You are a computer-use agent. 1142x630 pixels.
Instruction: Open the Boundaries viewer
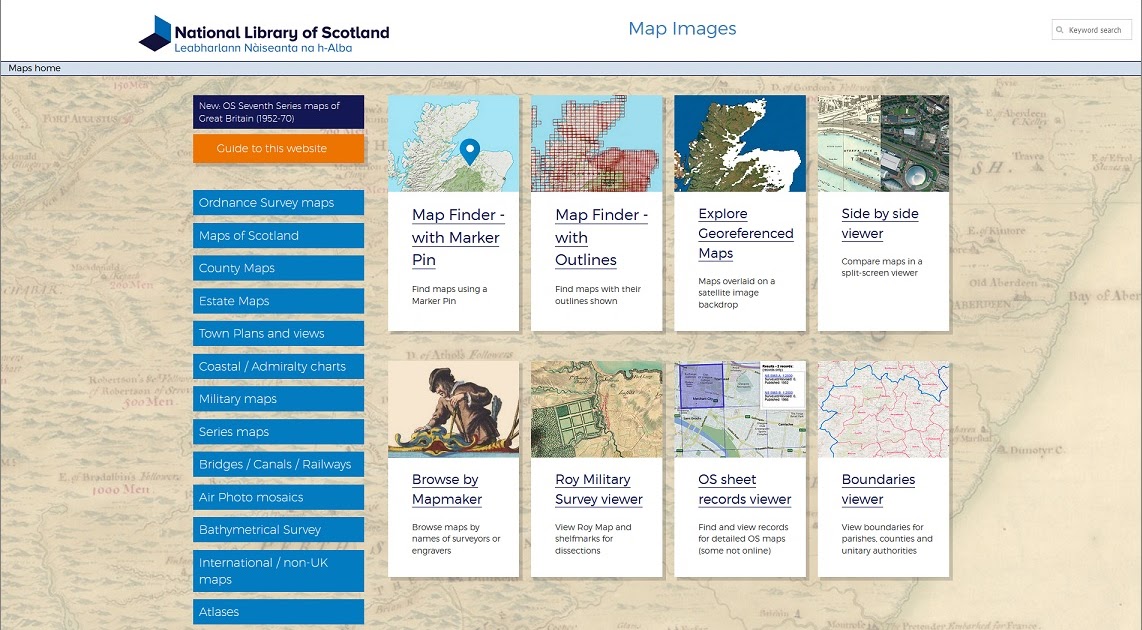pos(877,489)
